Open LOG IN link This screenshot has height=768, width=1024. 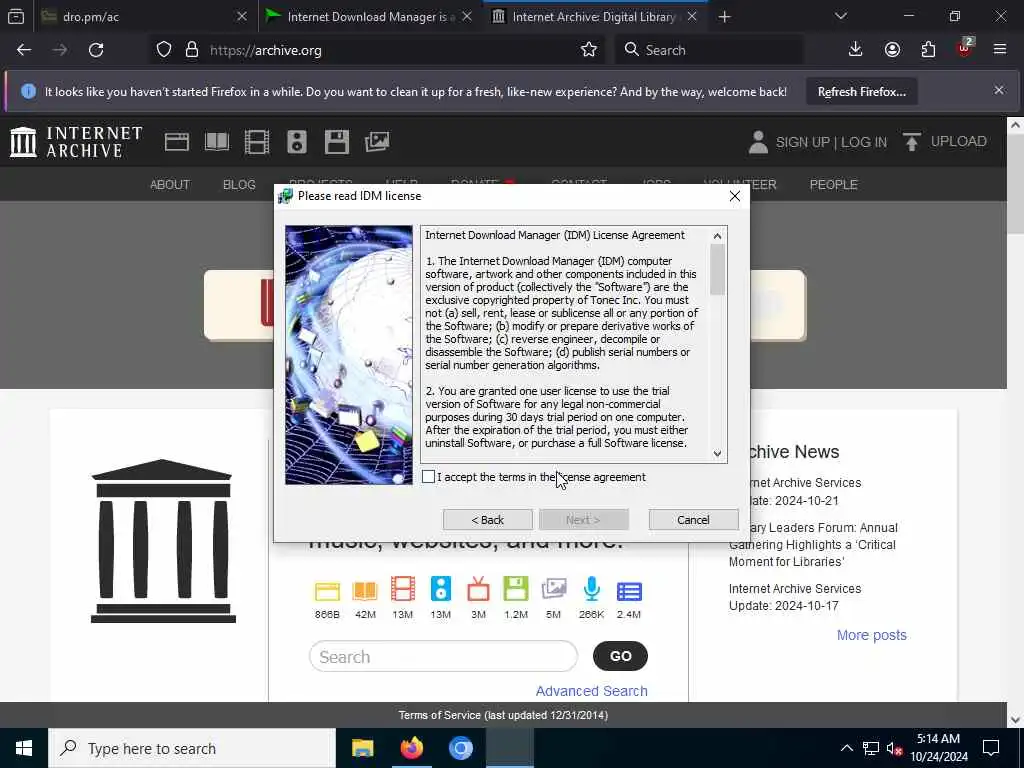[x=864, y=142]
